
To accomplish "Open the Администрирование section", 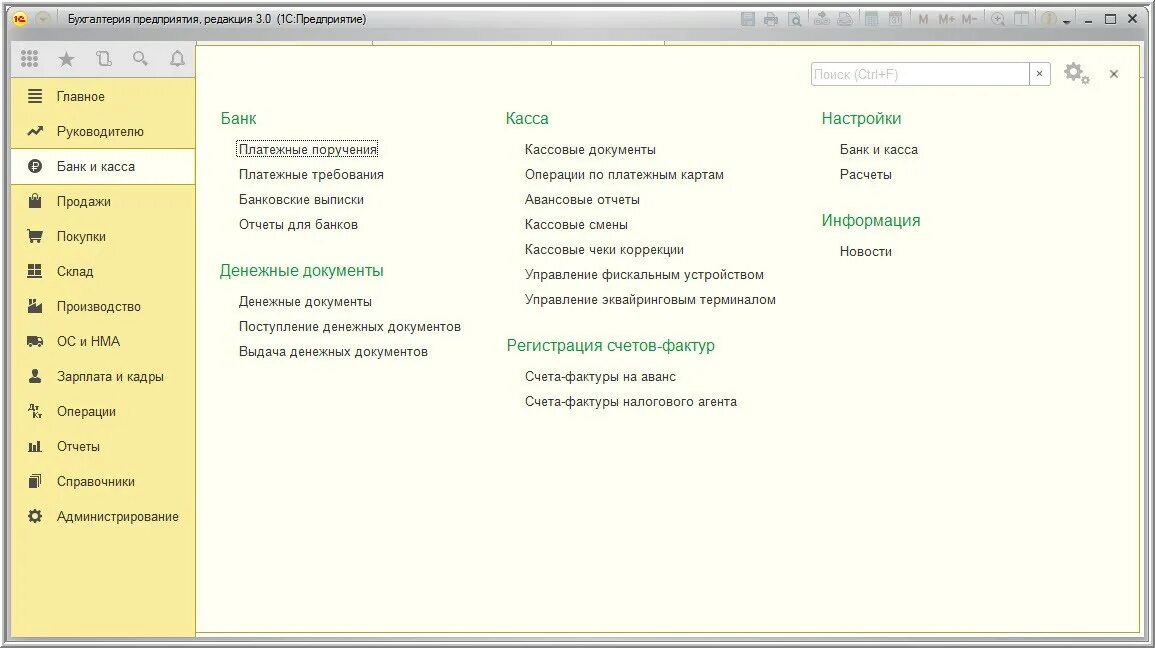I will [x=103, y=516].
